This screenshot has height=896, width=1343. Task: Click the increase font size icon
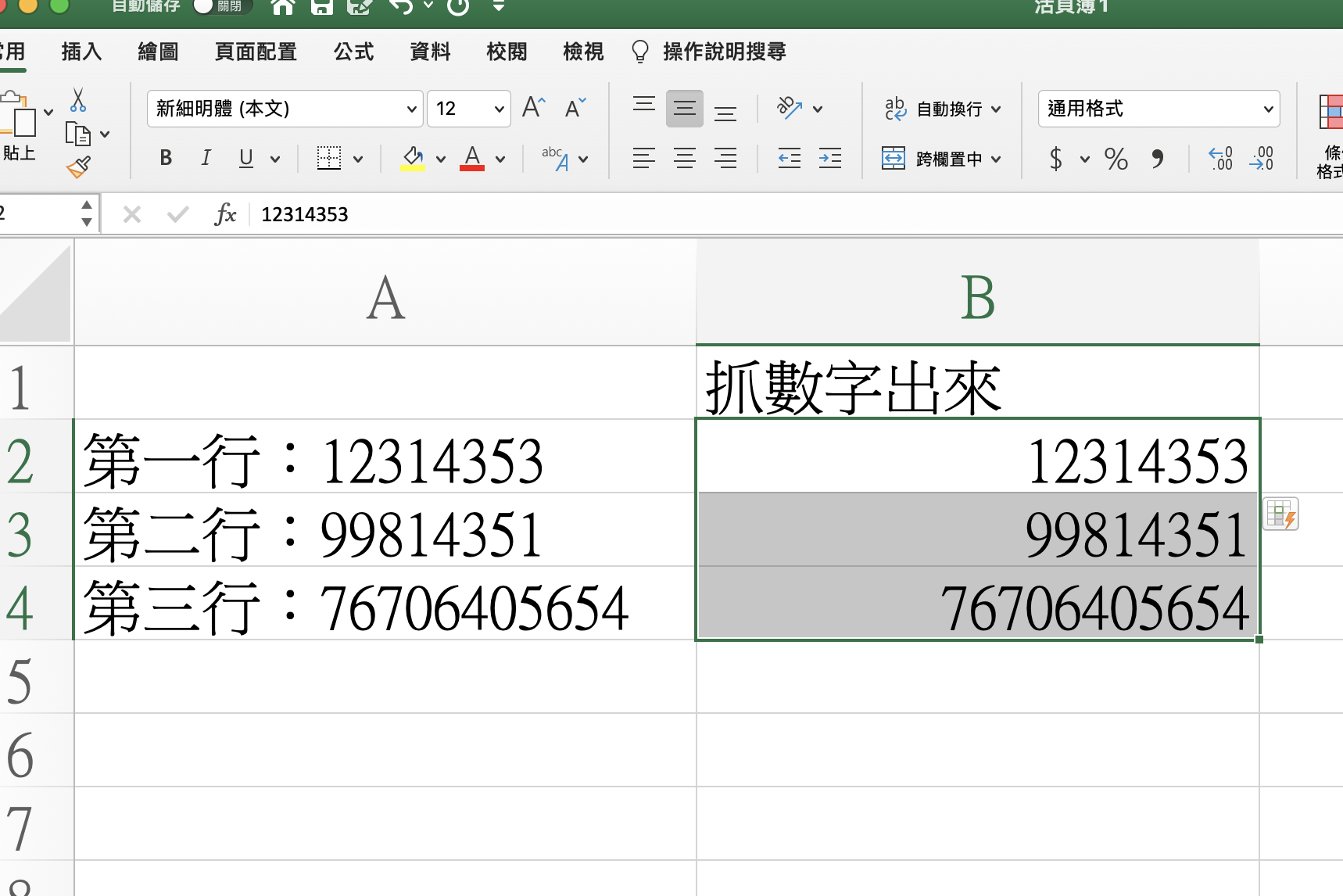click(531, 107)
